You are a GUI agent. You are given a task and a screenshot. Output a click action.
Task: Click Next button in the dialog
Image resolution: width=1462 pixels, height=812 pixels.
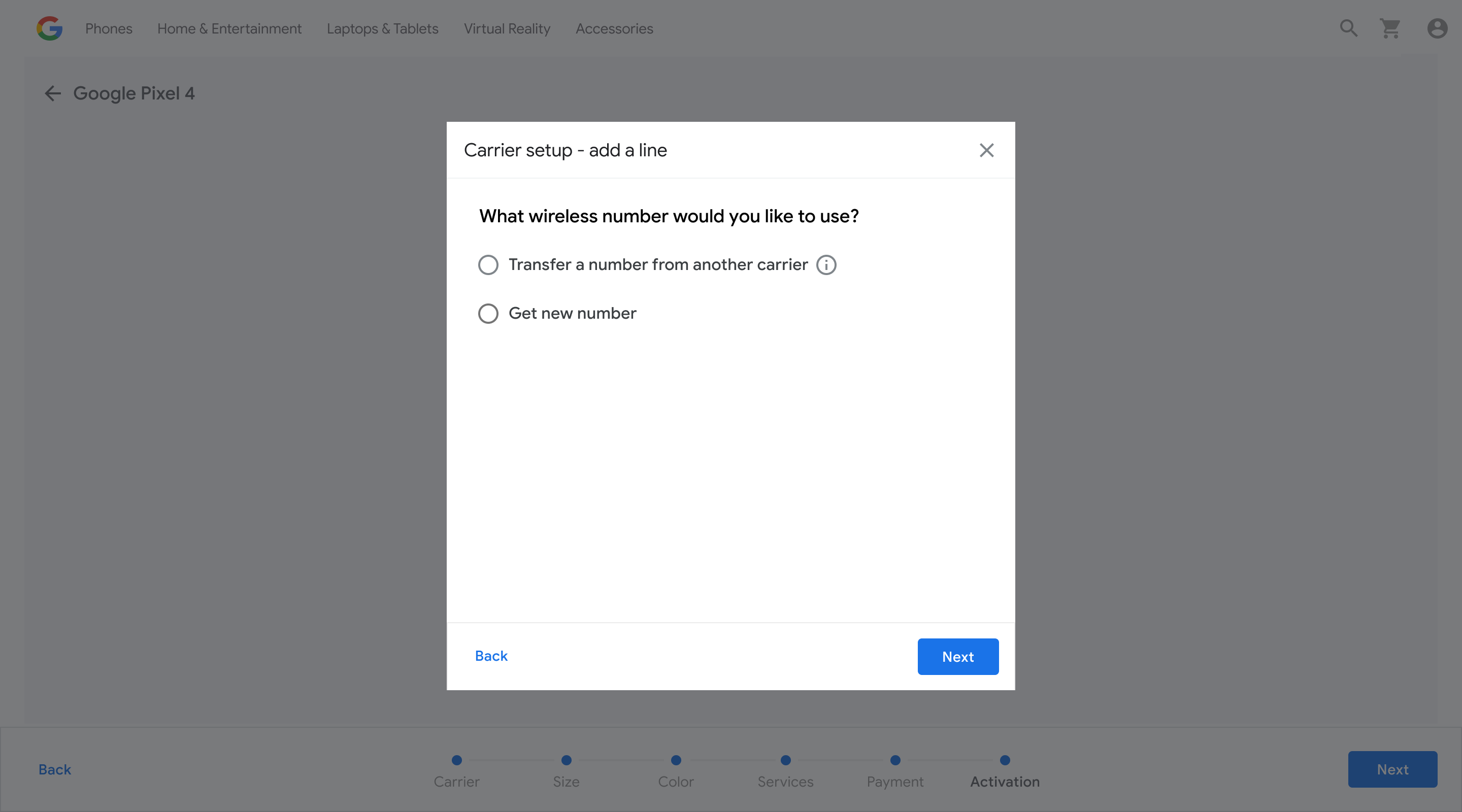pyautogui.click(x=958, y=657)
